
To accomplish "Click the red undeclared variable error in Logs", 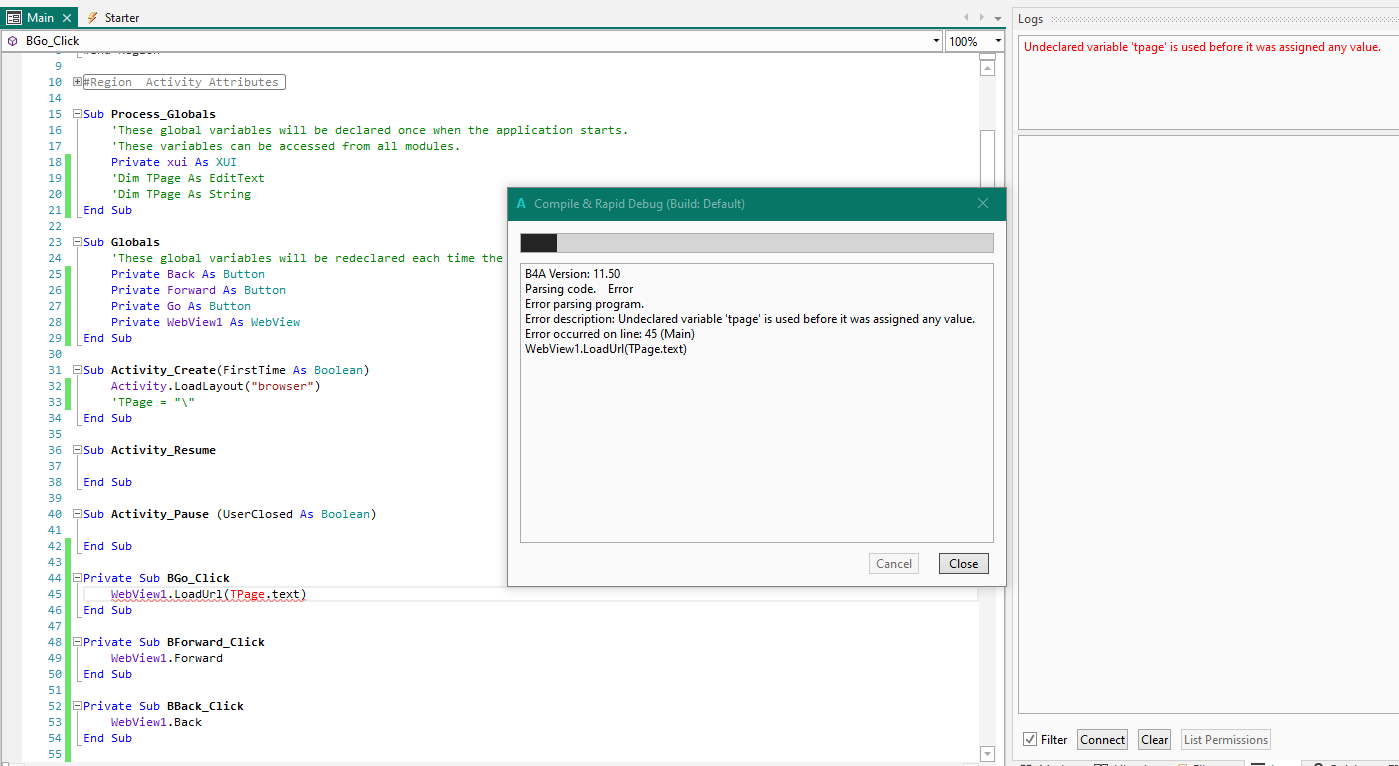I will [1202, 47].
